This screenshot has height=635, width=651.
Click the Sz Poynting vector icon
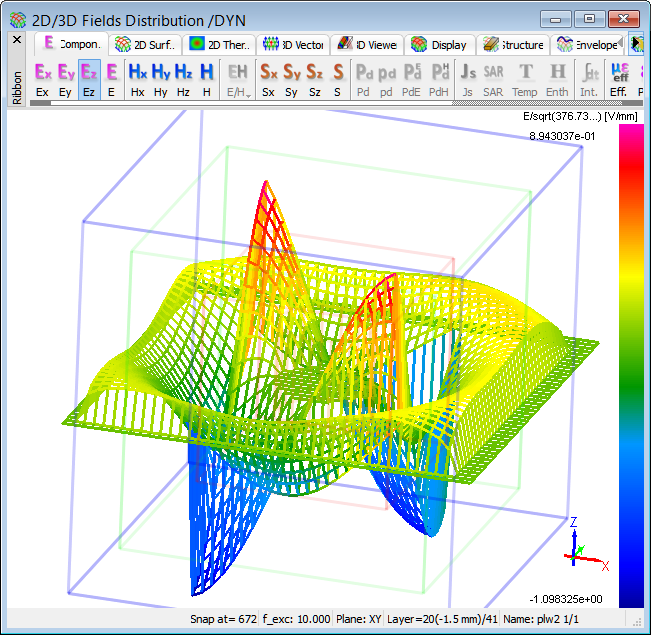[x=314, y=79]
